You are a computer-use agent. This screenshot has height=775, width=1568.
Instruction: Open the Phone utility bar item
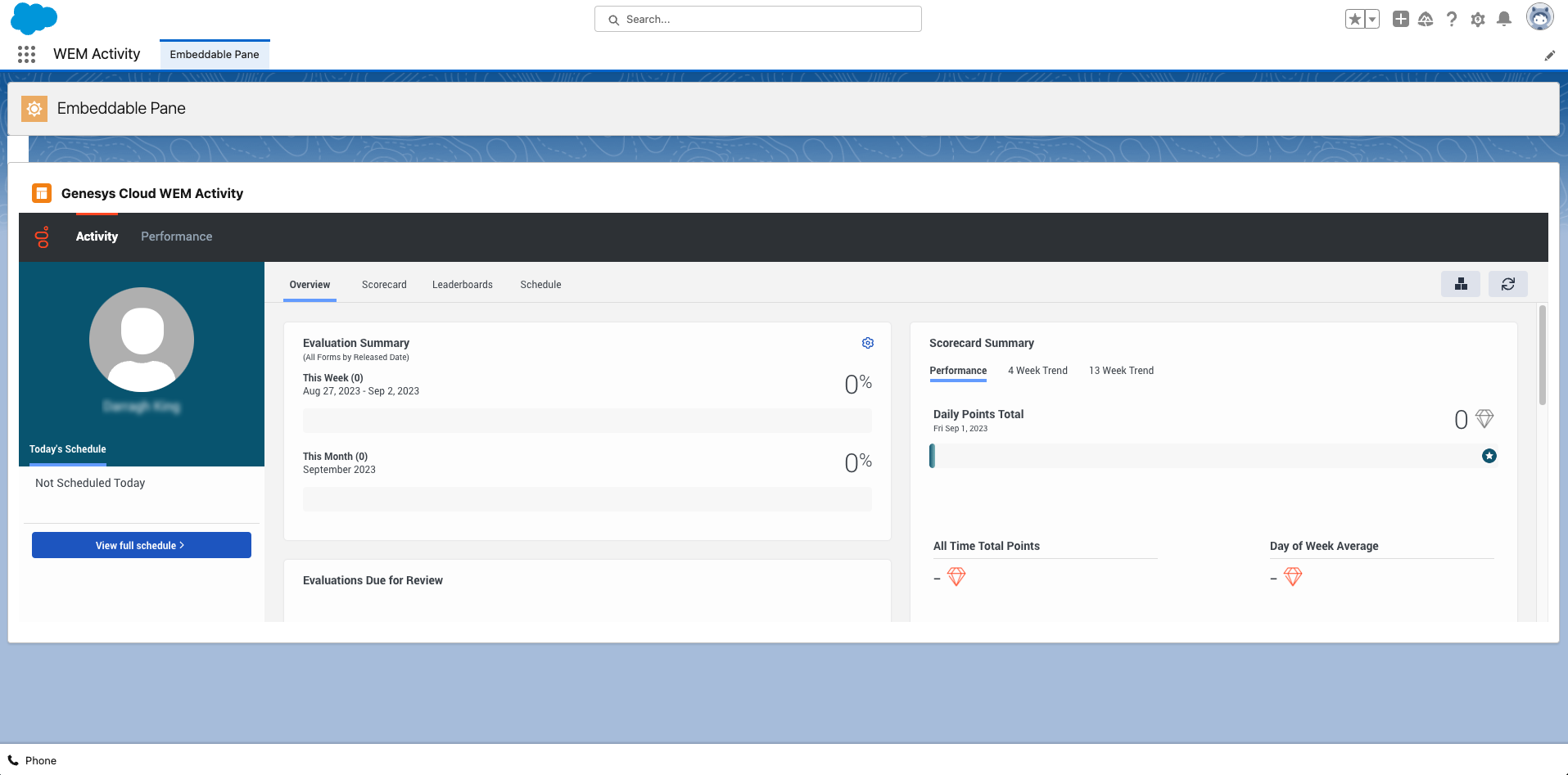point(33,760)
